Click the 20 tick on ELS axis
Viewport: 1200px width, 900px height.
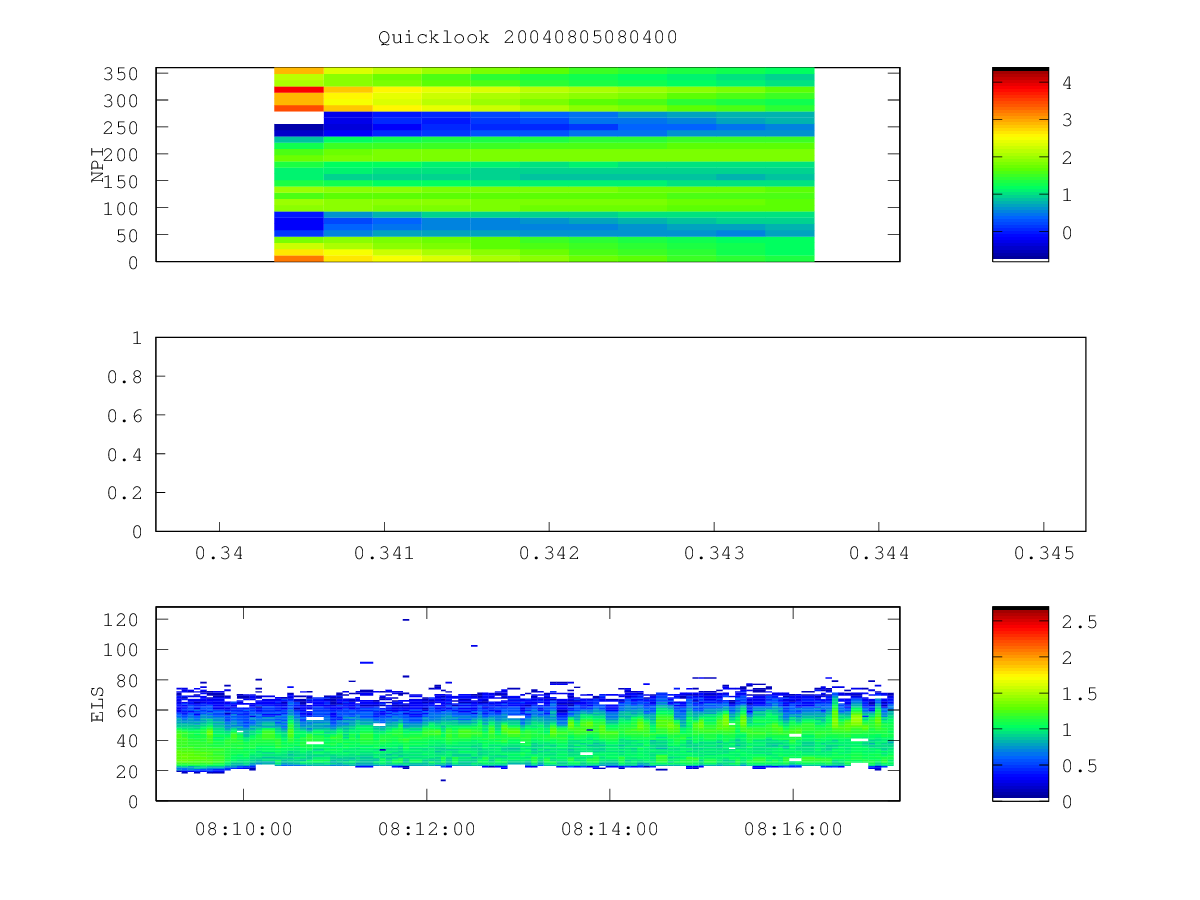coord(129,771)
